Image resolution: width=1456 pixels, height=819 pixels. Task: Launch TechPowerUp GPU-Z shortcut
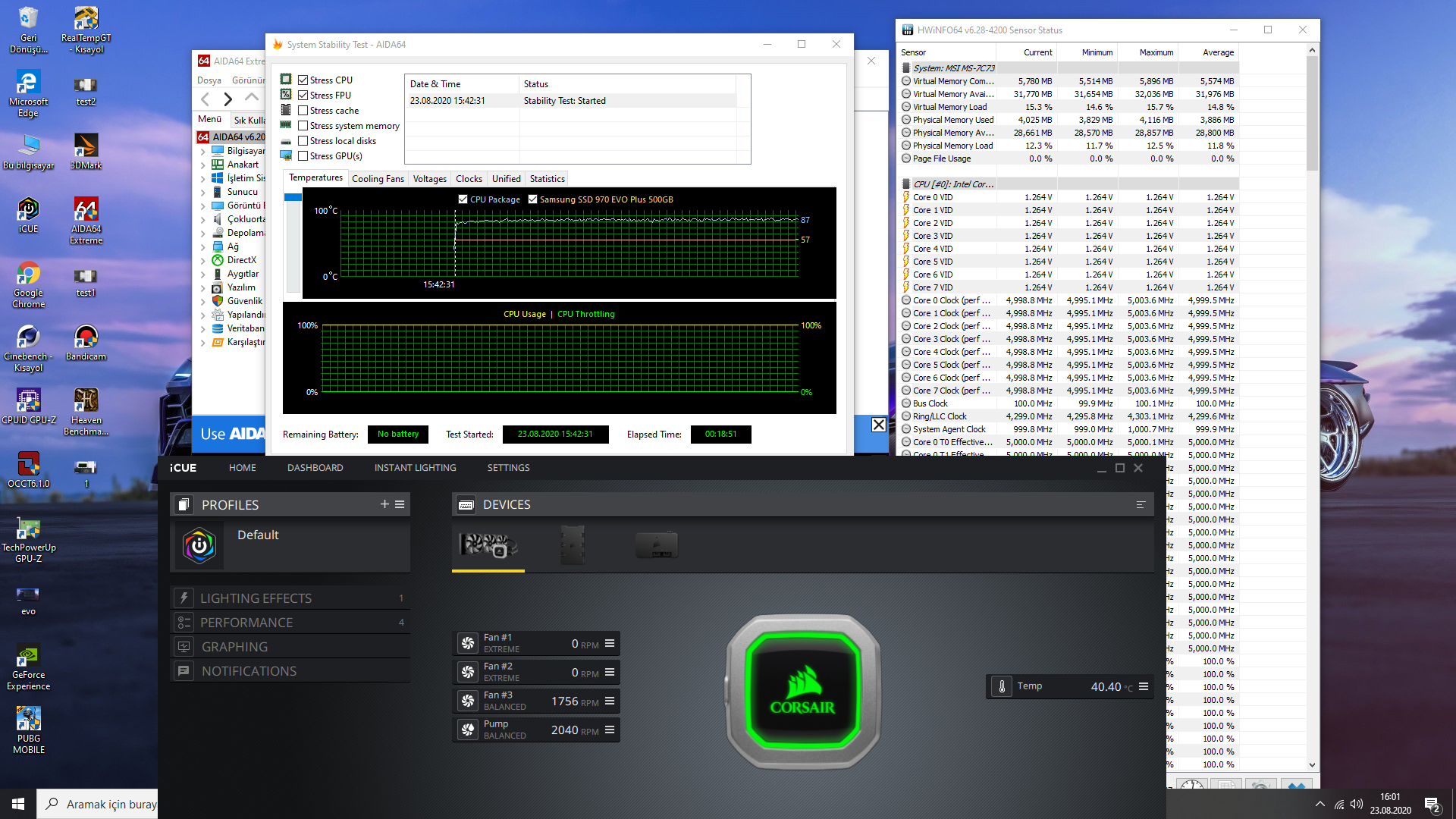(28, 539)
